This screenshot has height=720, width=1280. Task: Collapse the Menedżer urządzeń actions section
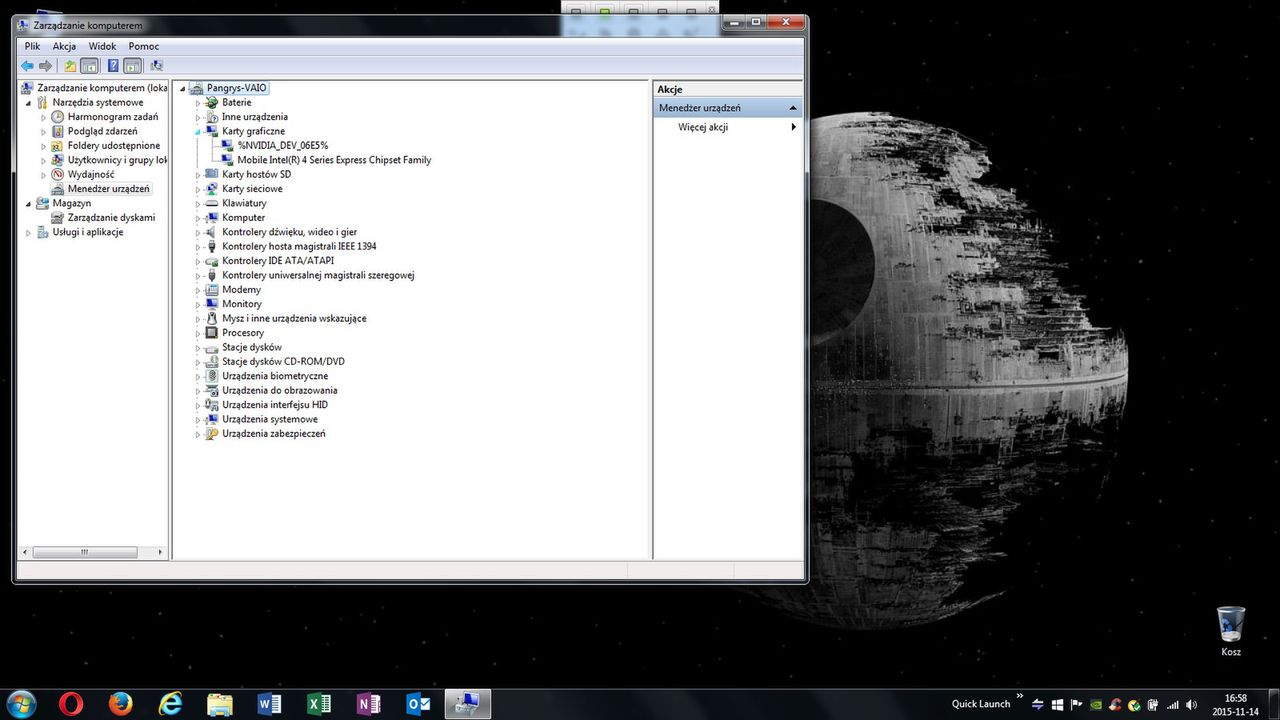793,108
